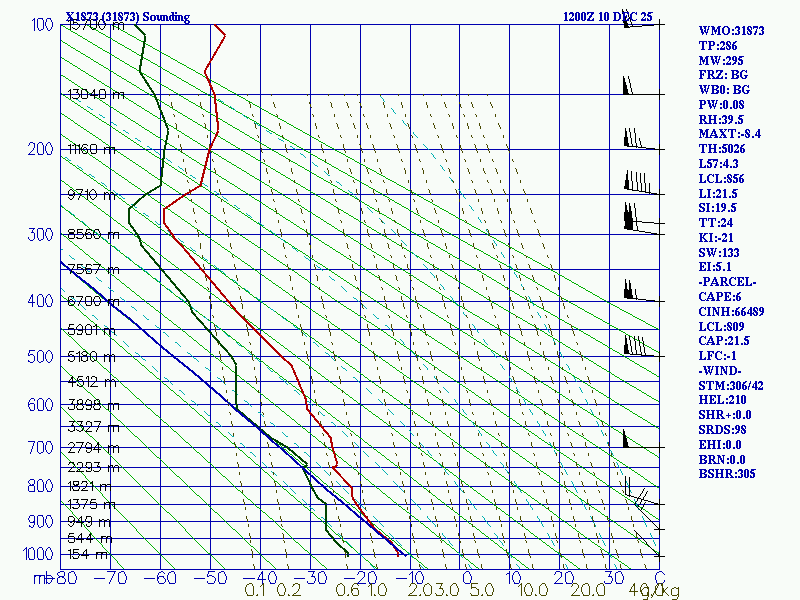Select the 'FRZ: BG' entry
The height and width of the screenshot is (600, 800).
coord(723,75)
